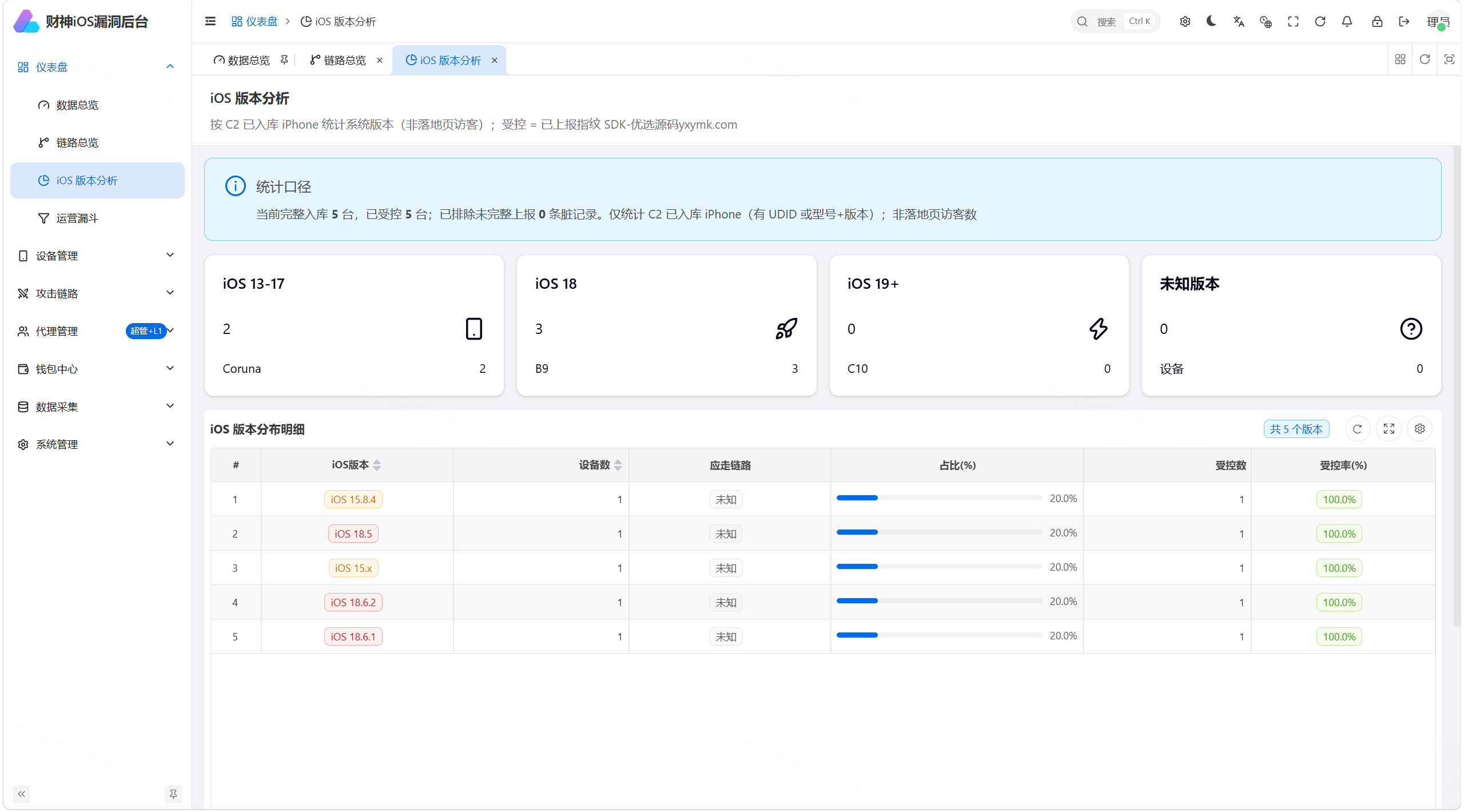Maximize content via tab bar icon
Image resolution: width=1464 pixels, height=812 pixels.
[x=1449, y=59]
